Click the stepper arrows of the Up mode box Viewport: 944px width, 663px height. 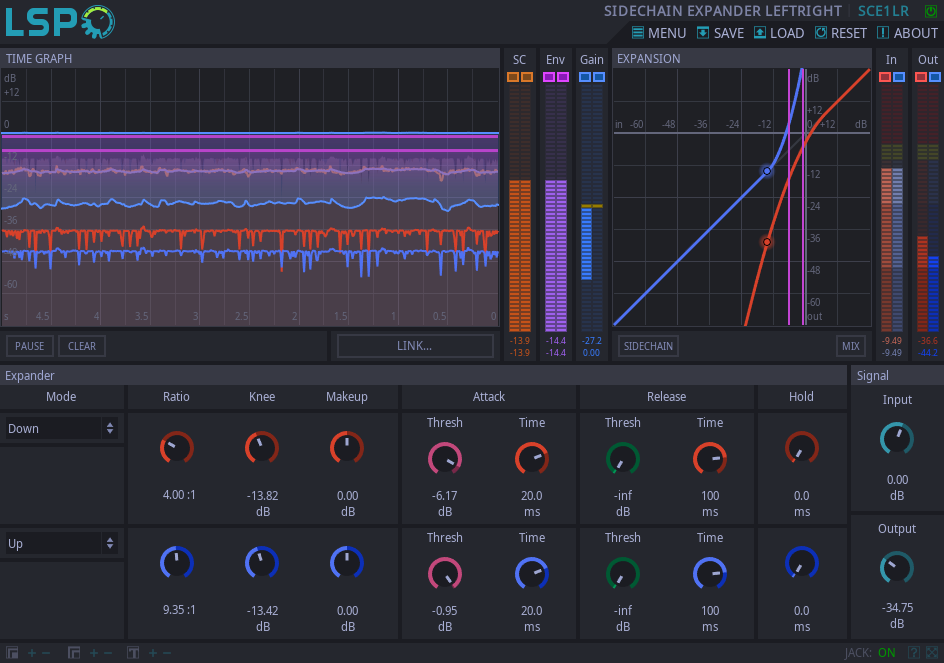pos(110,543)
